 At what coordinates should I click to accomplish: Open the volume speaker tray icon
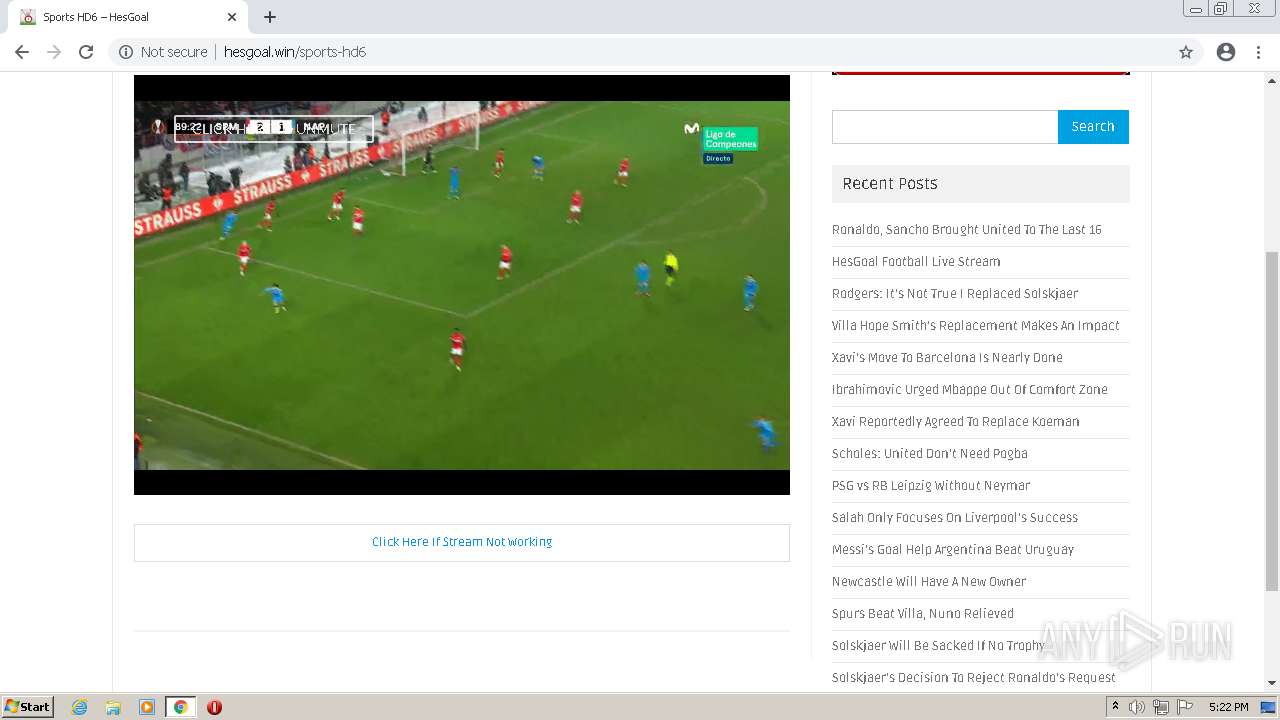(x=1137, y=707)
